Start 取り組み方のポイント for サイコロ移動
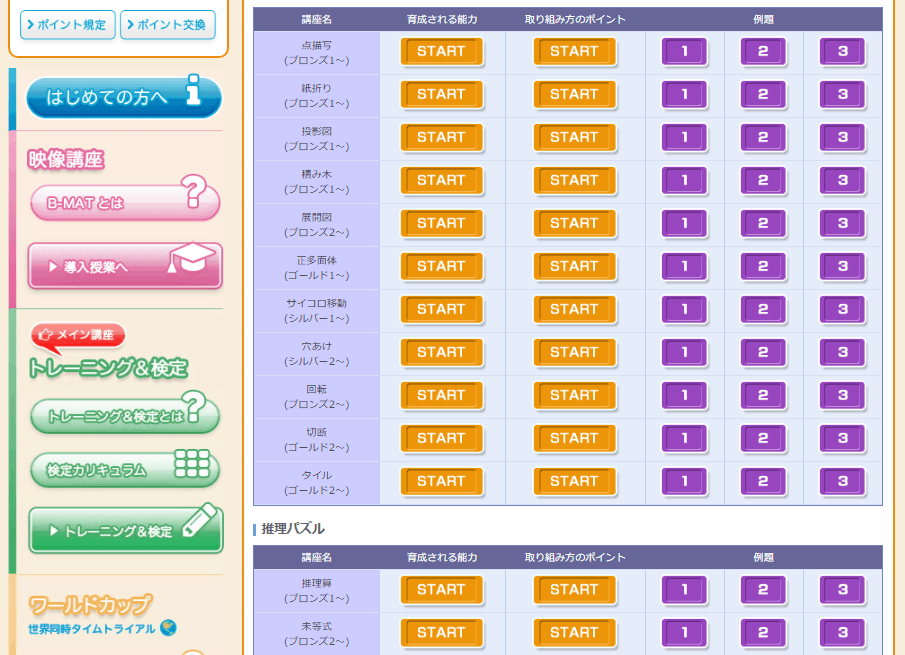The width and height of the screenshot is (905, 655). [x=574, y=310]
